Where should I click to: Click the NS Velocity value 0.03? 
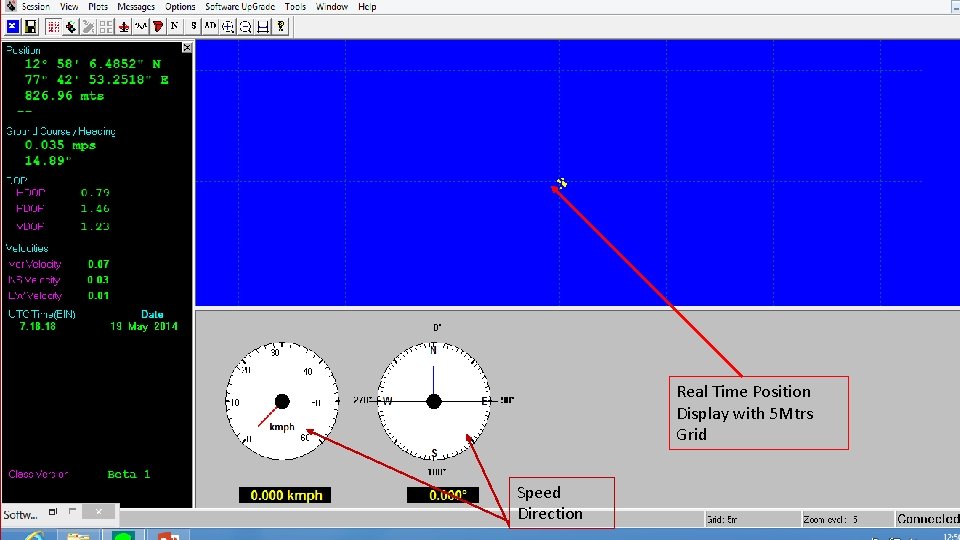pyautogui.click(x=99, y=280)
